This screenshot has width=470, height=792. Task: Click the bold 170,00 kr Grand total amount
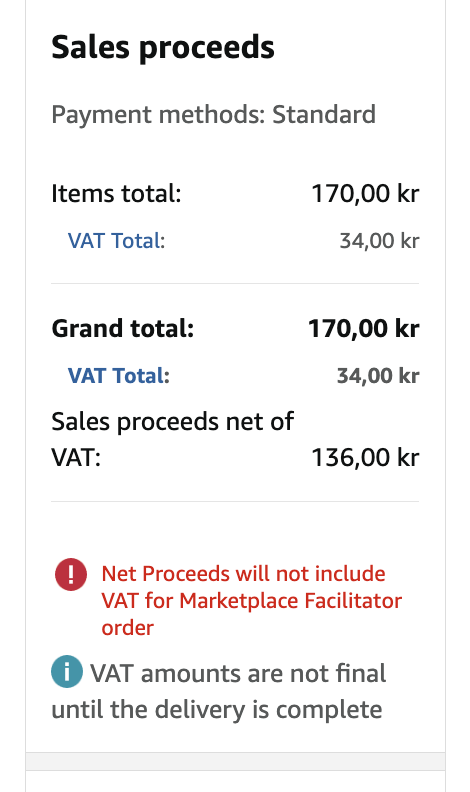pos(363,328)
